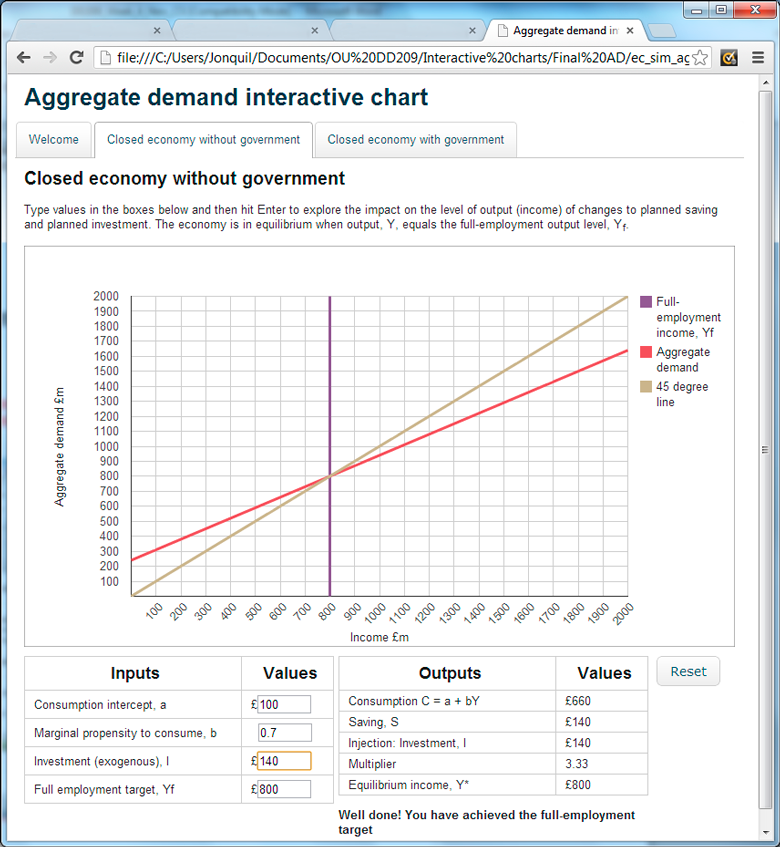Viewport: 780px width, 847px height.
Task: Click the 45 degree line legend swatch
Action: tap(646, 387)
